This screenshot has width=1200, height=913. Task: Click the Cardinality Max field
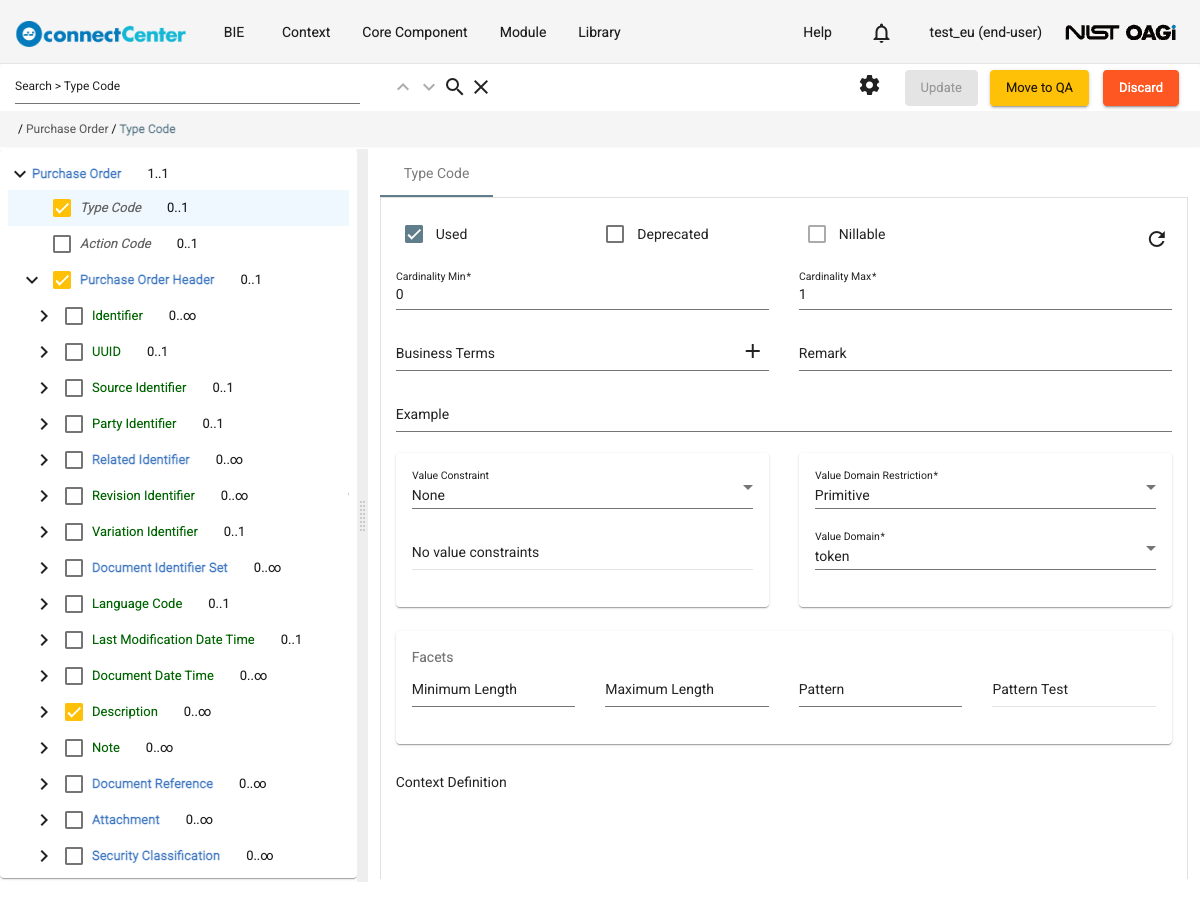click(985, 289)
